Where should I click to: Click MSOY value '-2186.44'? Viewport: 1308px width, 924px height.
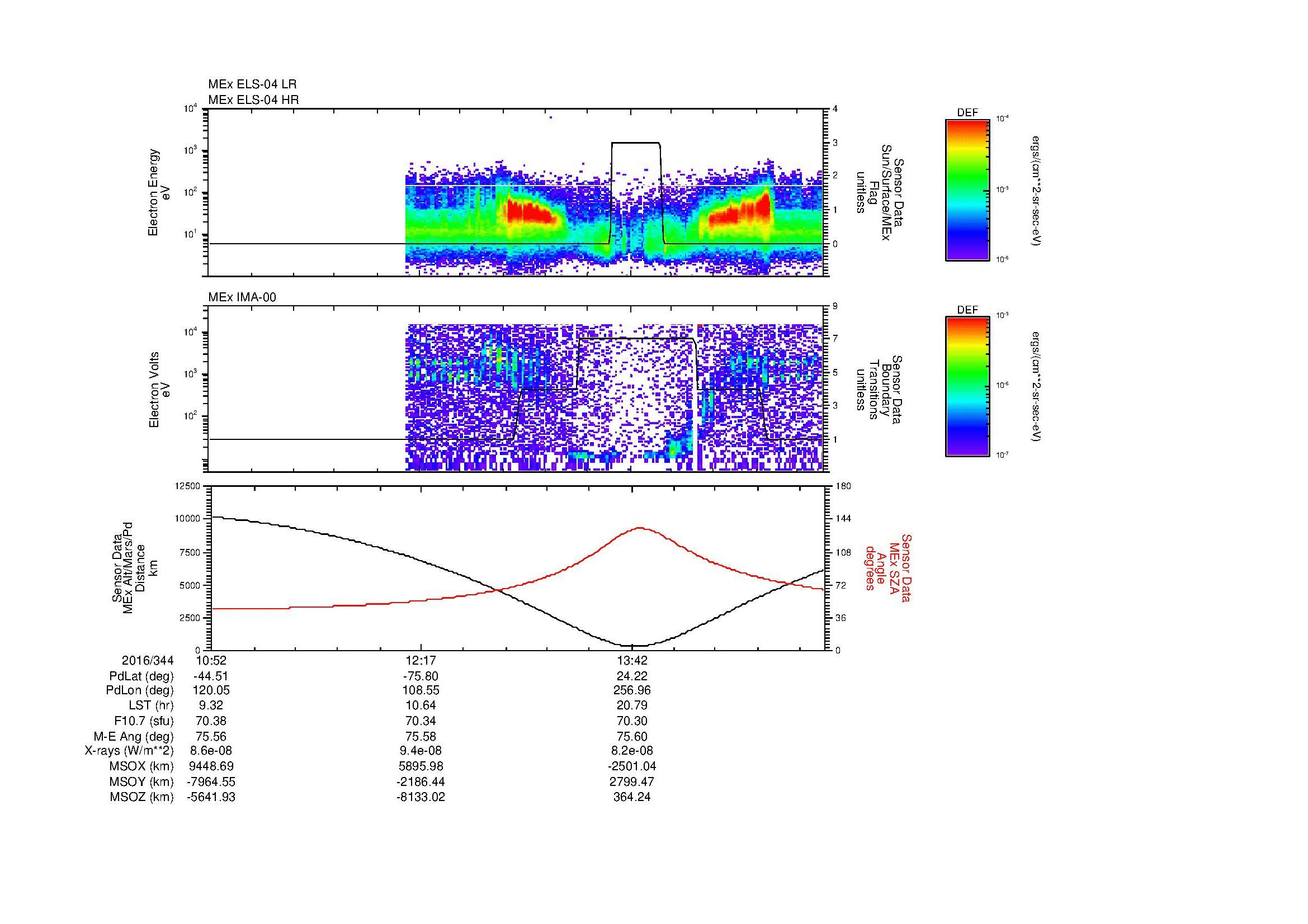[421, 781]
